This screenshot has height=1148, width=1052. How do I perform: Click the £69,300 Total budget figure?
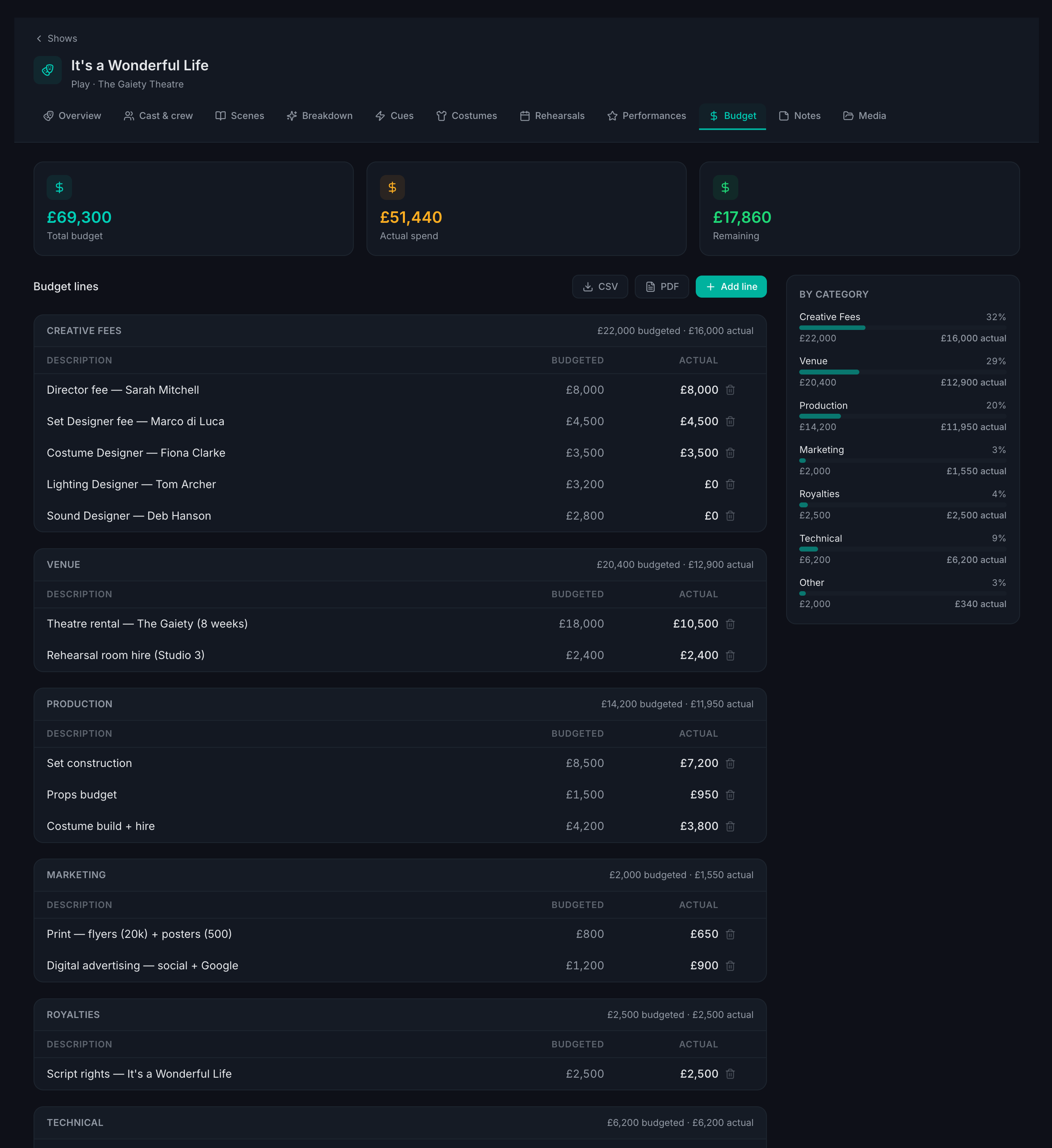(x=79, y=217)
